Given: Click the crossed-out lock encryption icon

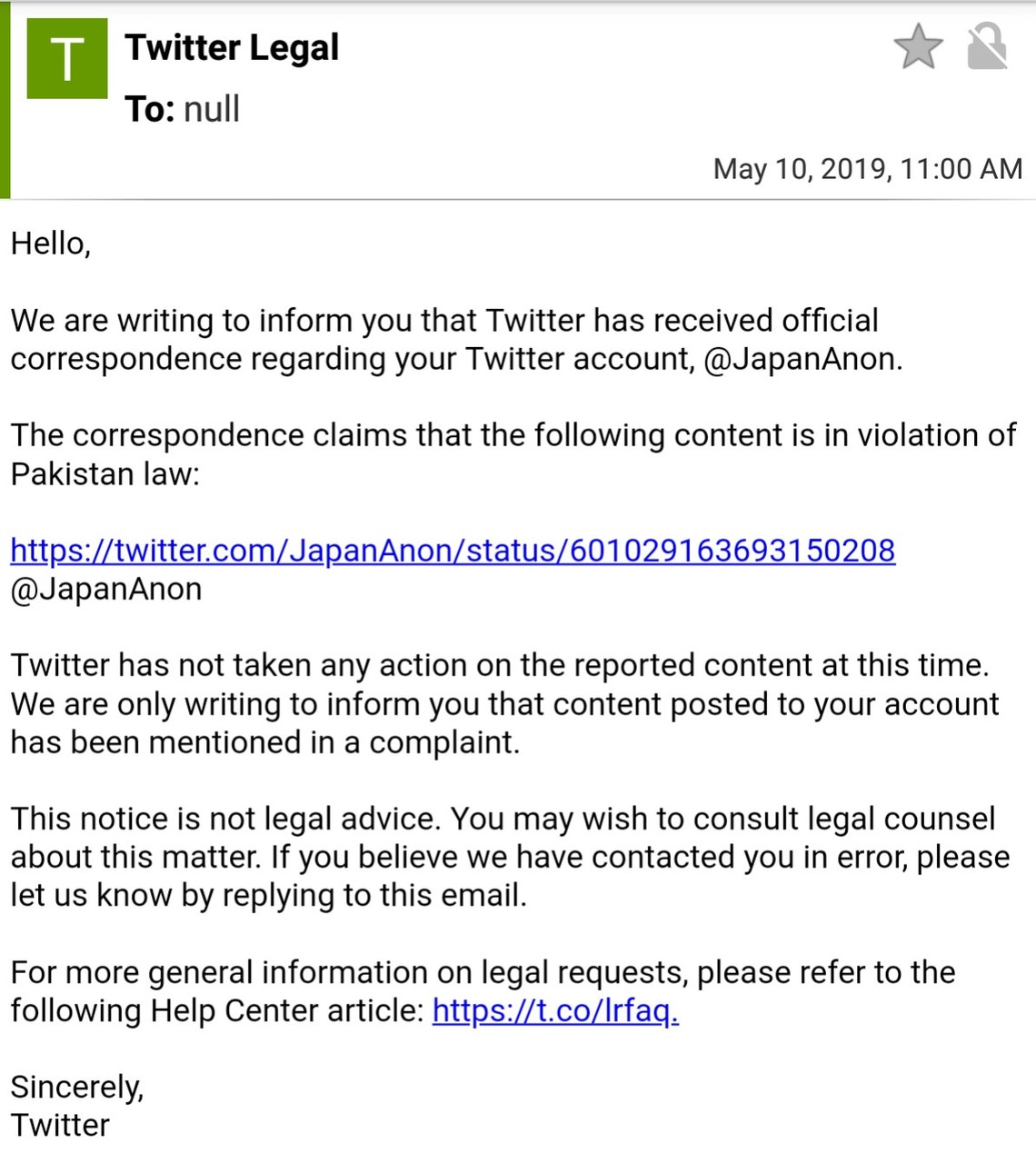Looking at the screenshot, I should pyautogui.click(x=987, y=47).
